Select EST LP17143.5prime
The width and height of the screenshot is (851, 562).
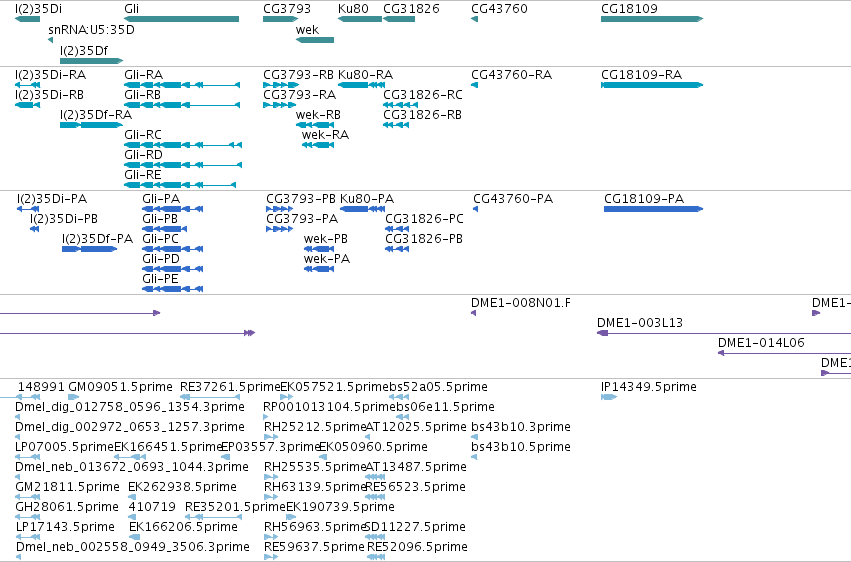click(x=28, y=538)
